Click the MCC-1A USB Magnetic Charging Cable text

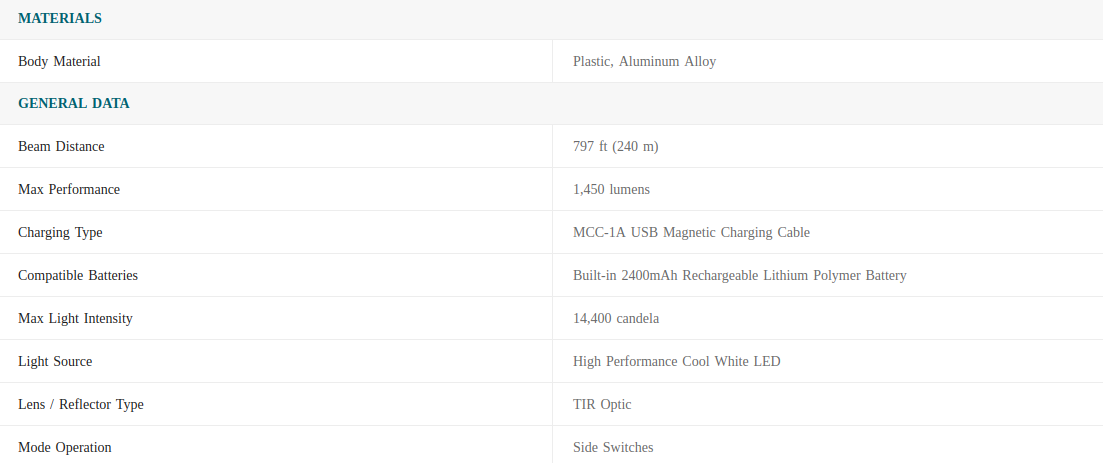[x=691, y=232]
